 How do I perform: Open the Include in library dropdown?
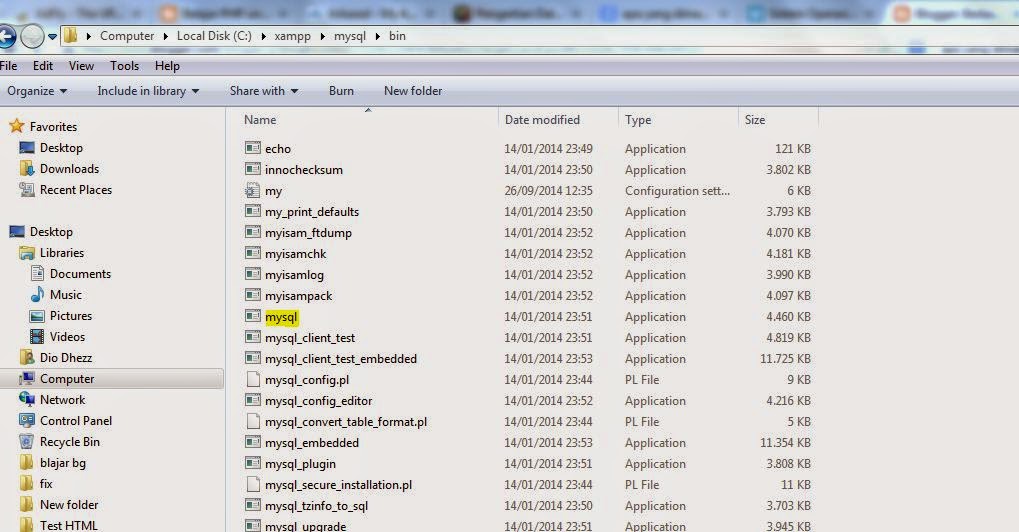[148, 91]
